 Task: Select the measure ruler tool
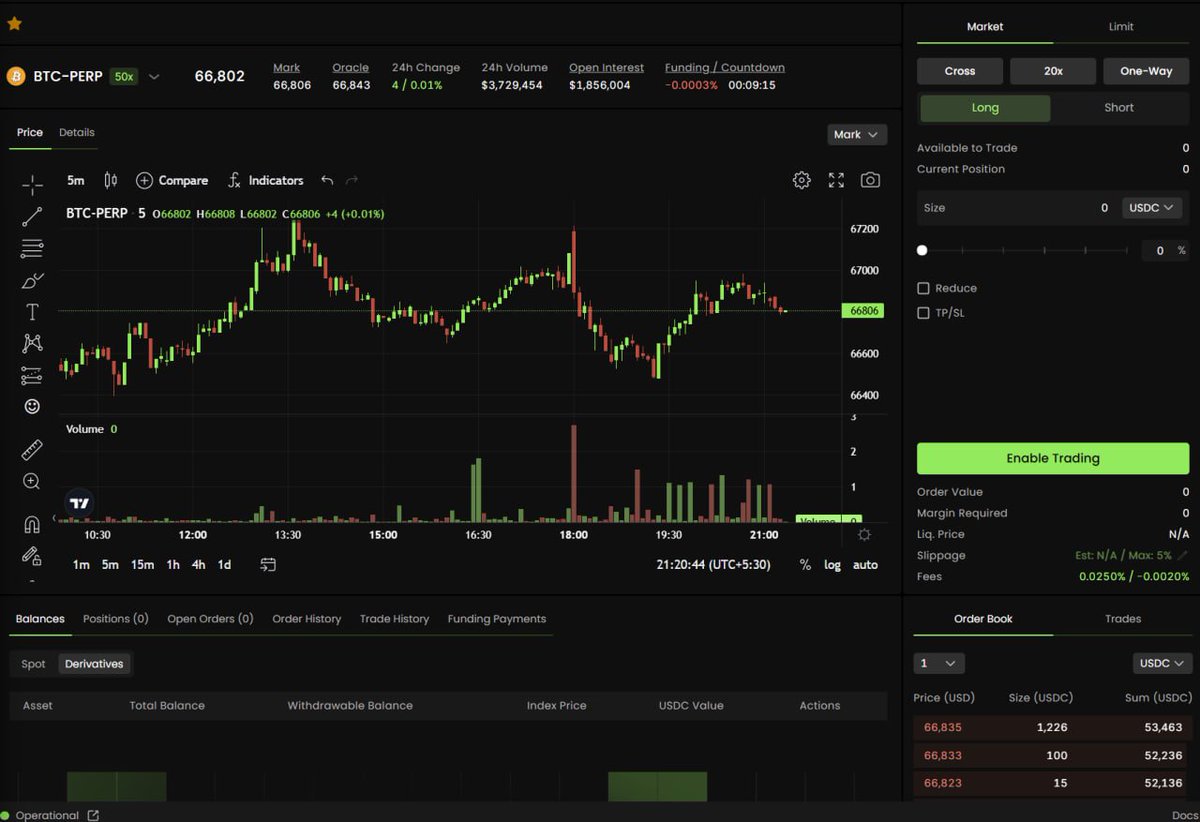click(x=31, y=449)
